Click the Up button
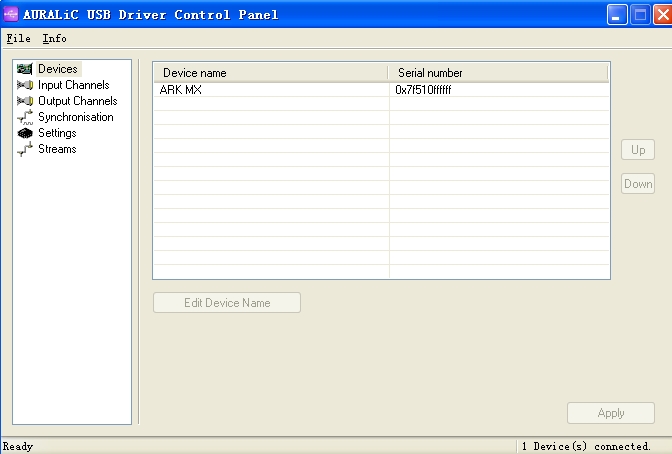This screenshot has height=454, width=672. 638,150
